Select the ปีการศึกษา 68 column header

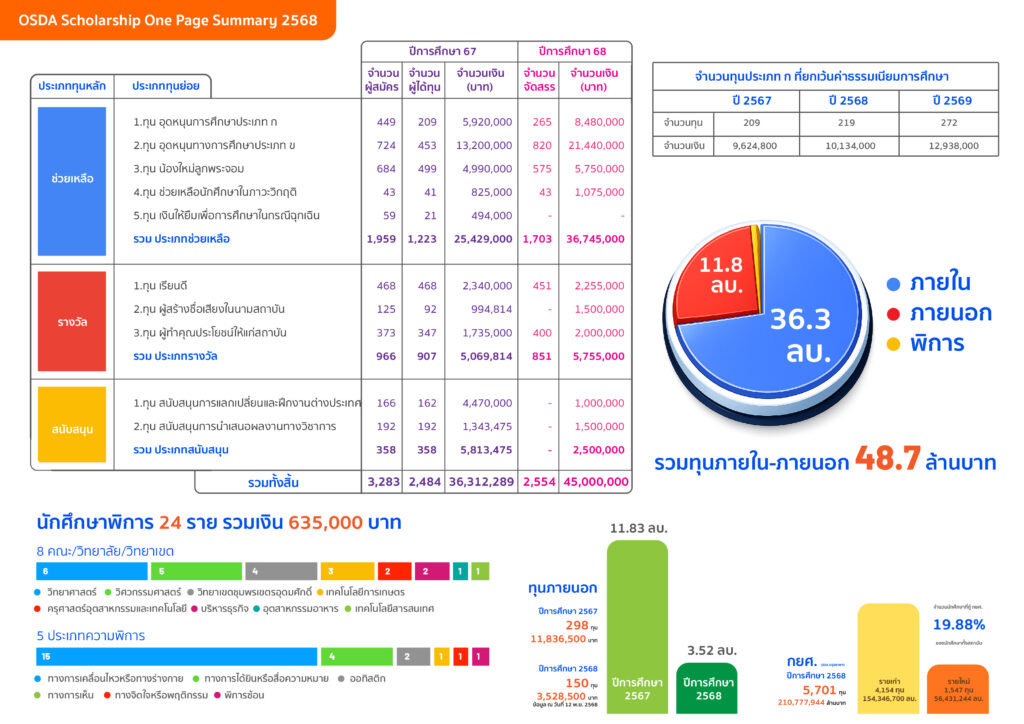(574, 51)
